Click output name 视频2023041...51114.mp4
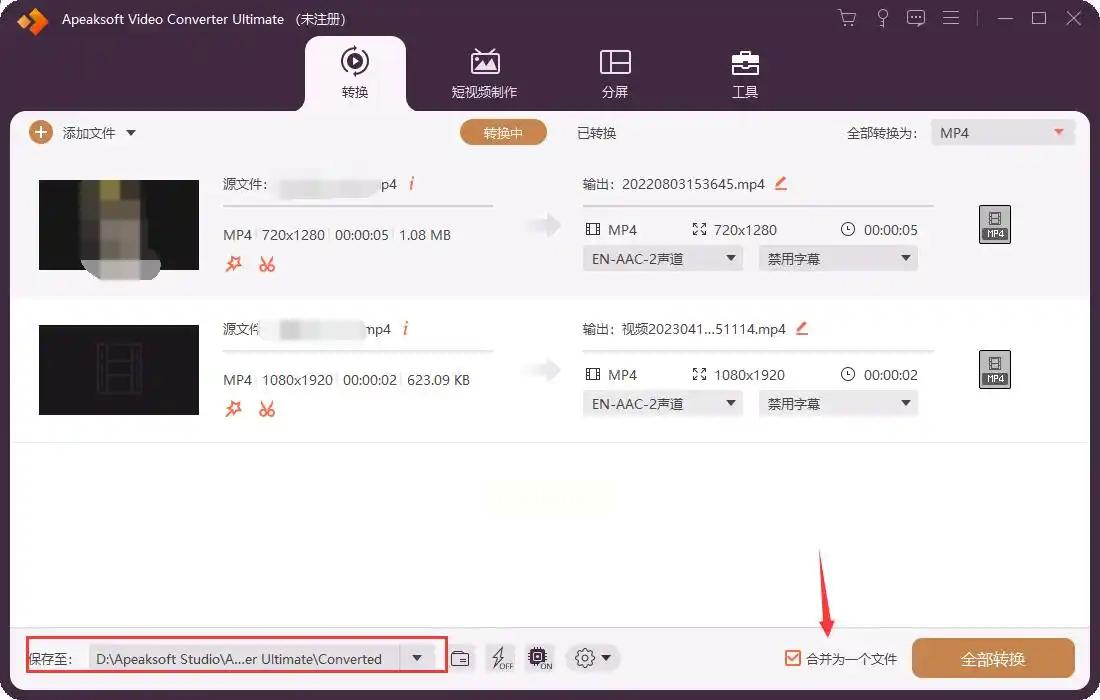Viewport: 1100px width, 700px height. pyautogui.click(x=704, y=328)
